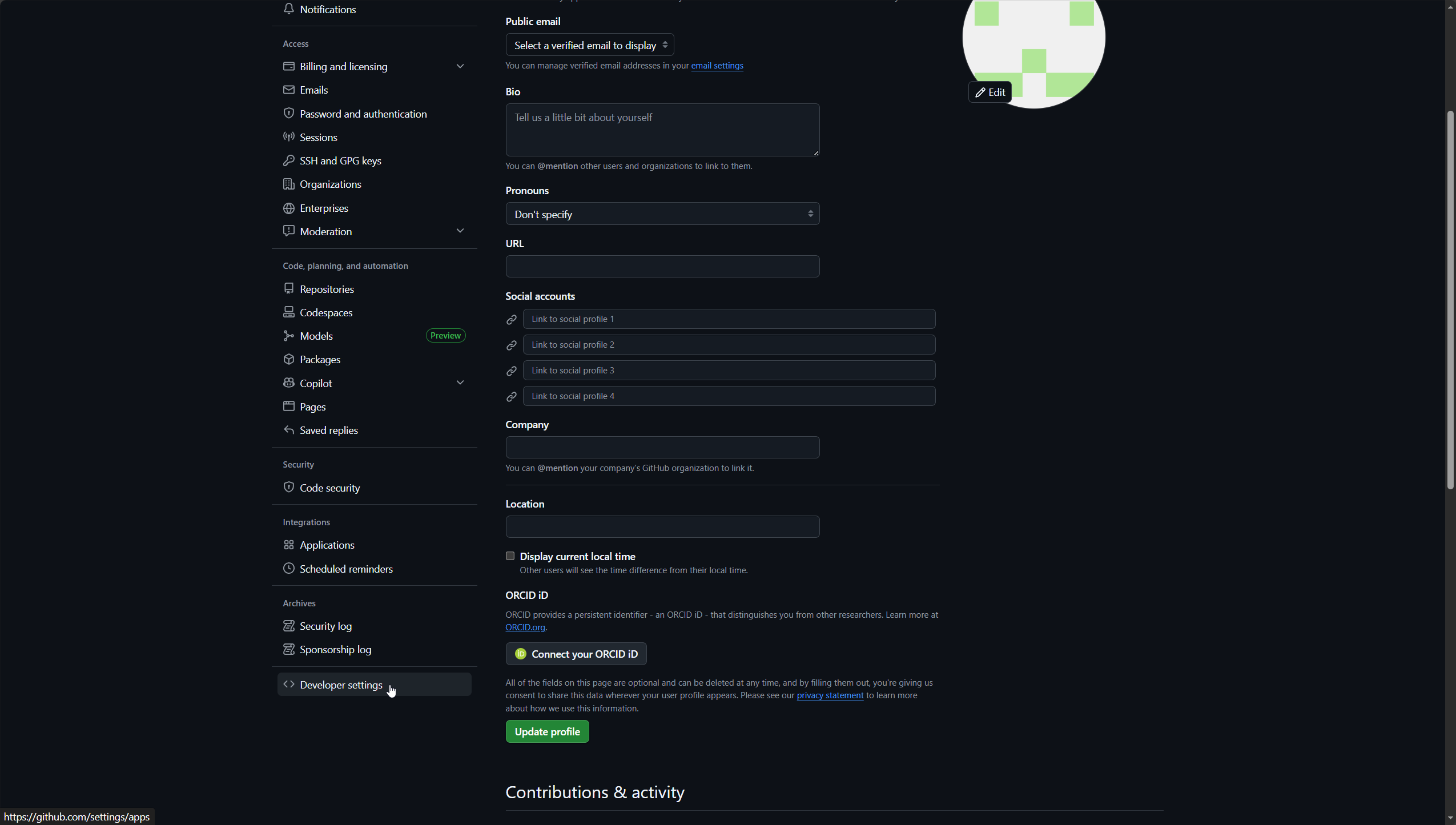Enable Display current local time checkbox
Viewport: 1456px width, 825px height.
[510, 556]
